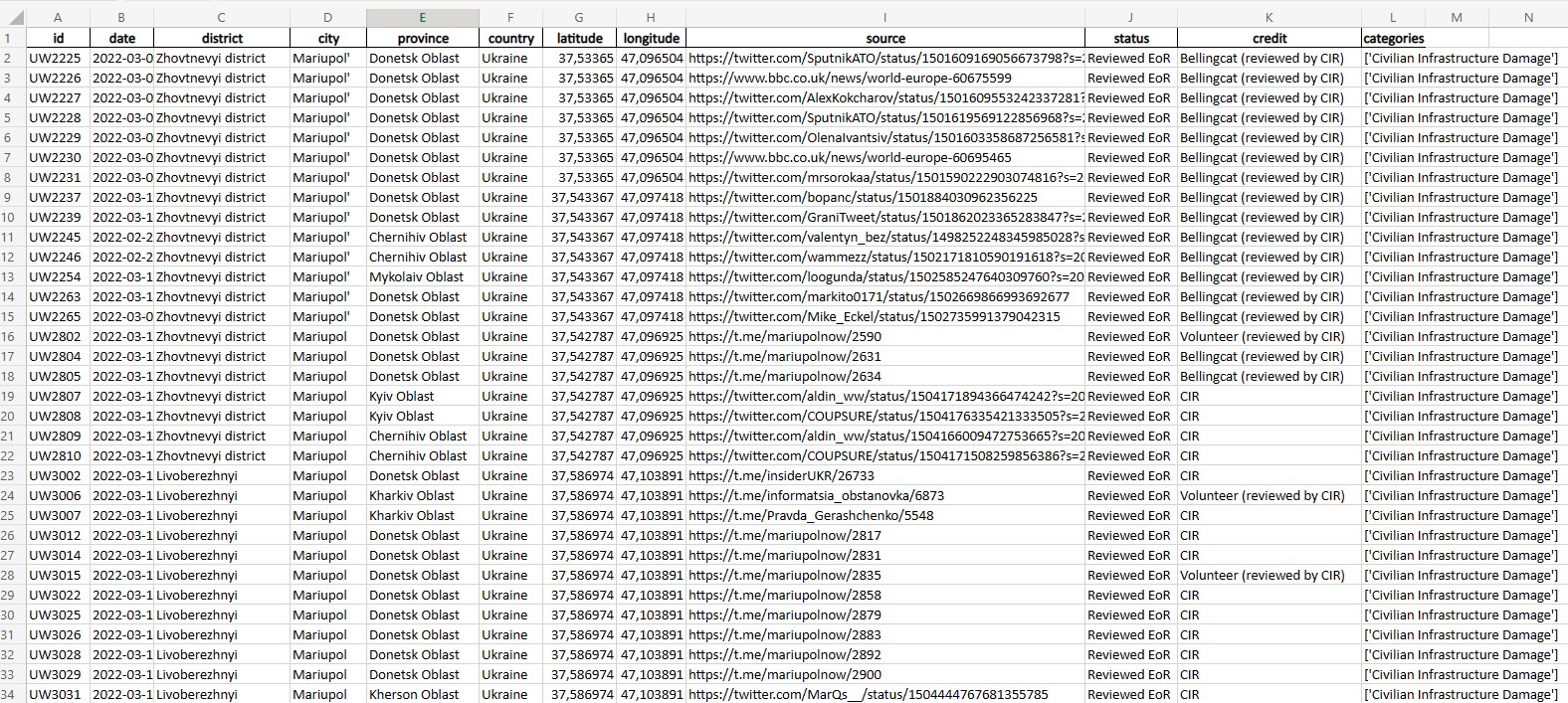Click the cell containing UW3031
Viewport: 1568px width, 703px height.
click(x=58, y=694)
